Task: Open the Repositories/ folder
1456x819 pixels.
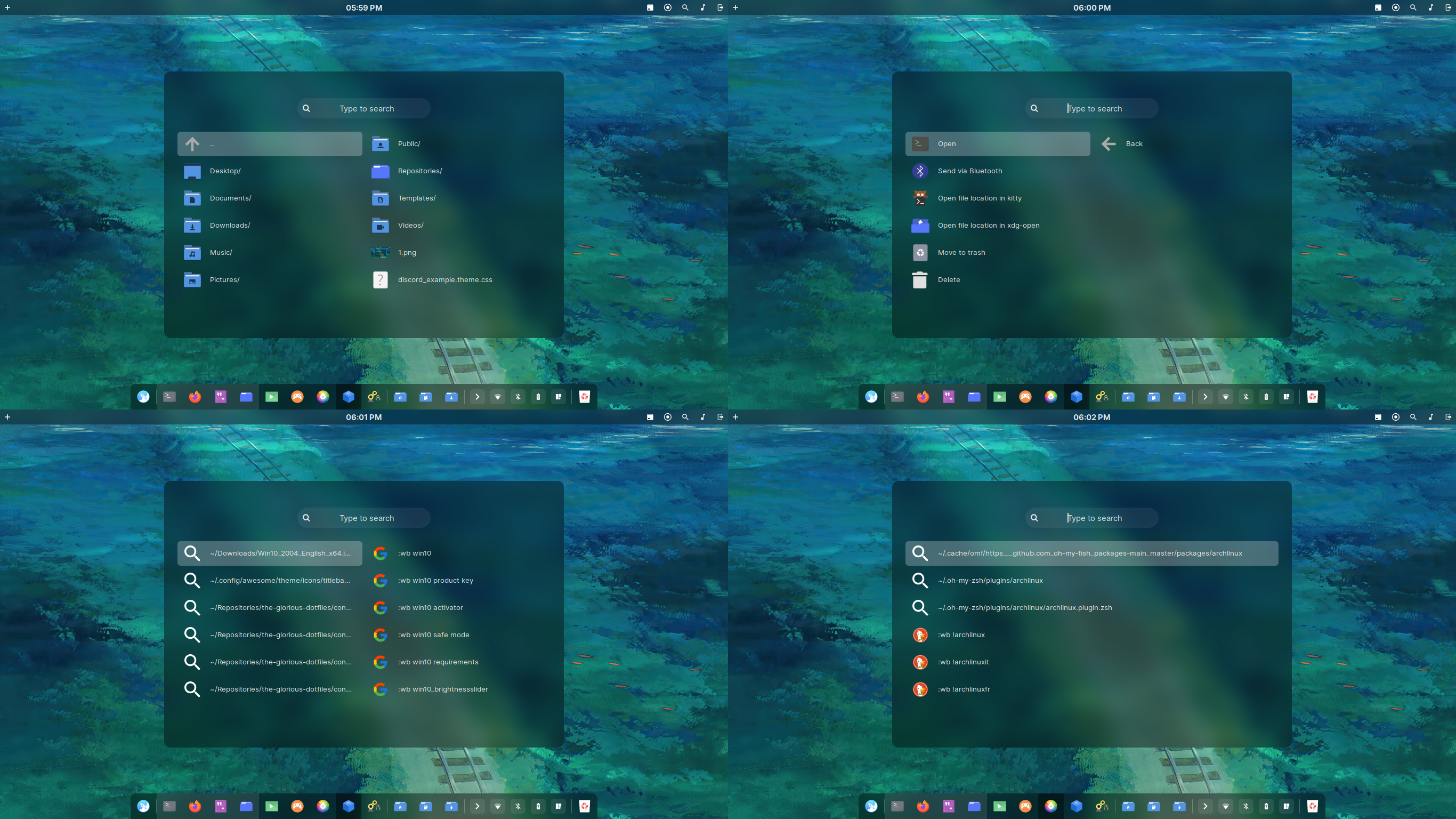Action: coord(419,171)
